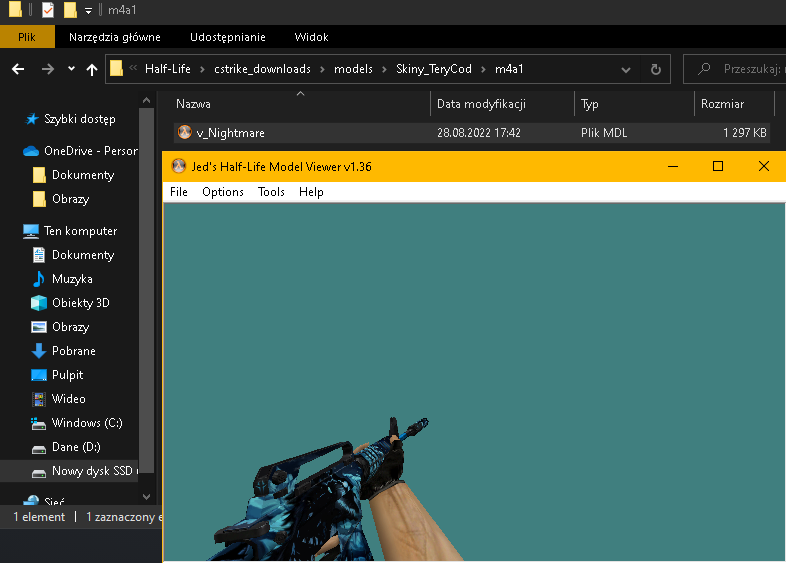Click the Szybki dostęp star icon
The image size is (786, 563).
(x=32, y=119)
